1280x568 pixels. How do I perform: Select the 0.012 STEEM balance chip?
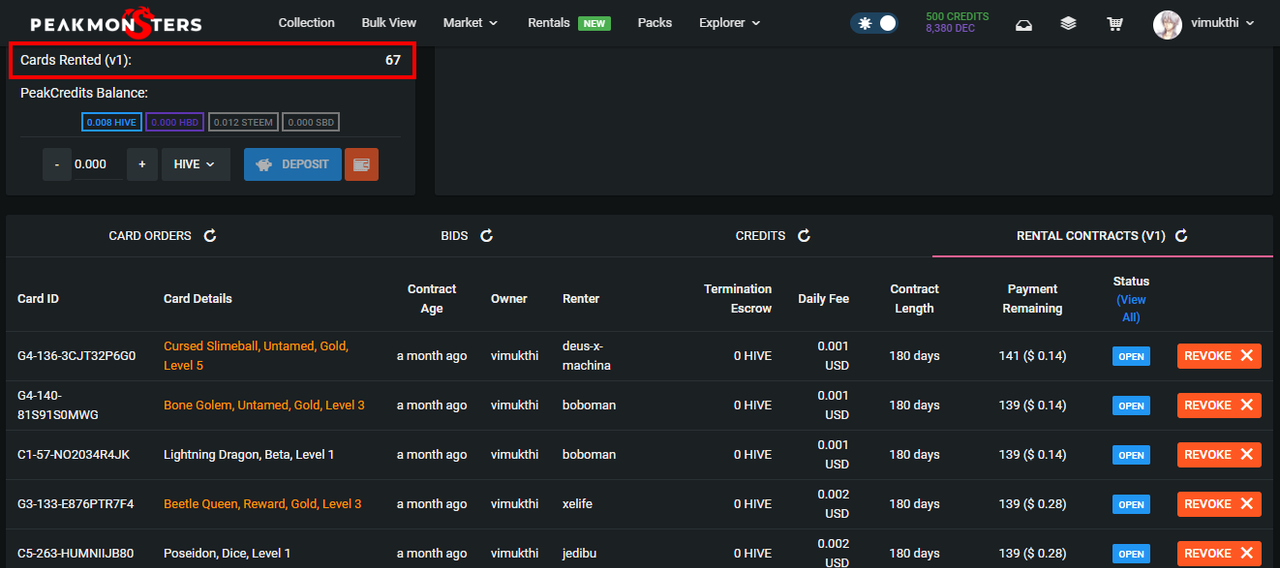(x=243, y=122)
